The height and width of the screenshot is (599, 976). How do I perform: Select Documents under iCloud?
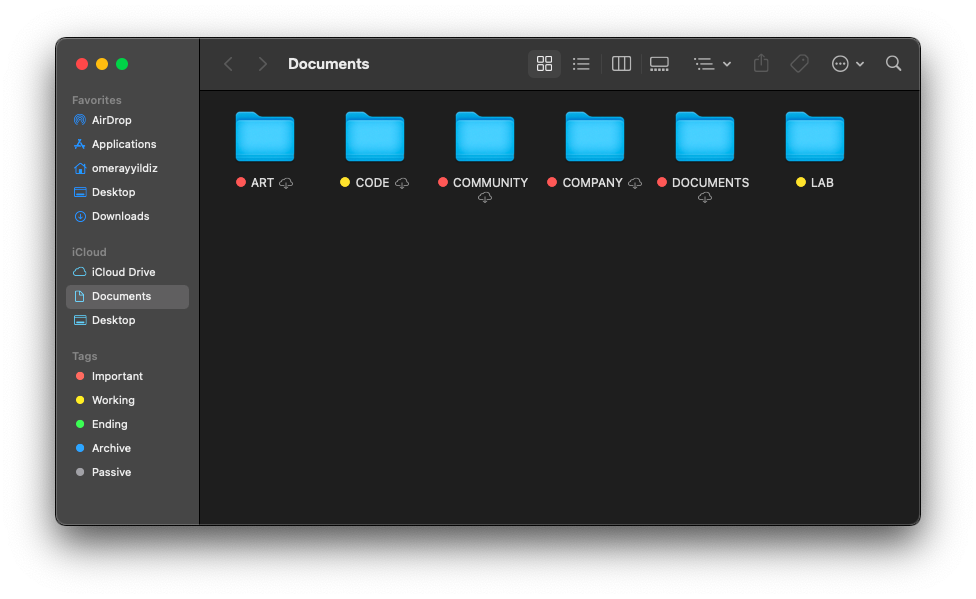click(x=128, y=296)
